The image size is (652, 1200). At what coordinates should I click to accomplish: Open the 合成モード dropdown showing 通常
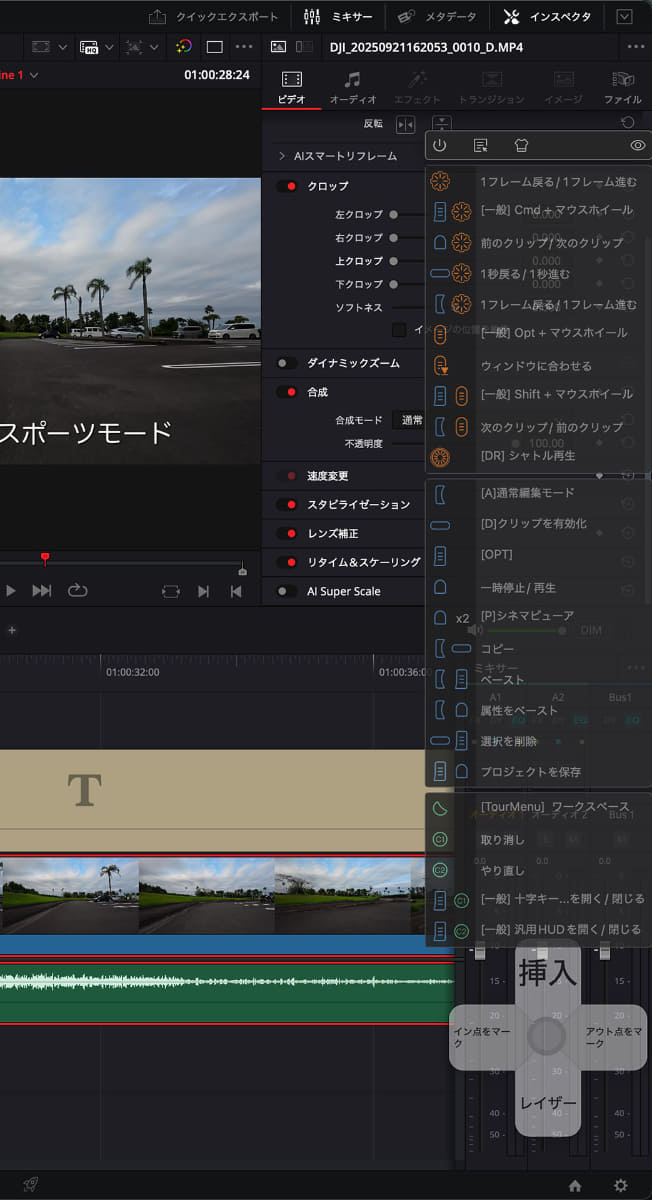pyautogui.click(x=411, y=420)
